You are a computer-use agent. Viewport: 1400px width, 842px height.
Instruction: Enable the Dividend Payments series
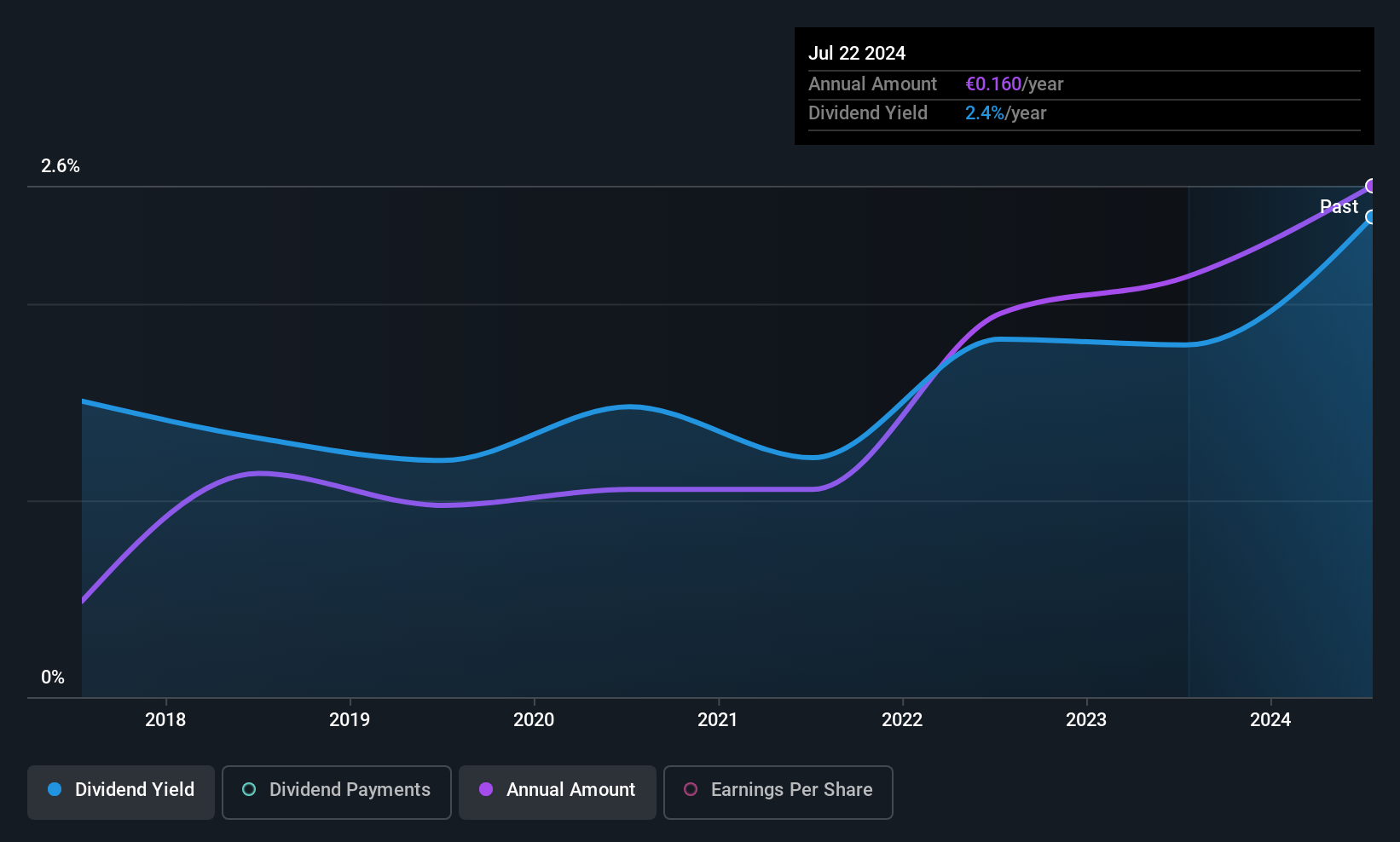click(337, 792)
